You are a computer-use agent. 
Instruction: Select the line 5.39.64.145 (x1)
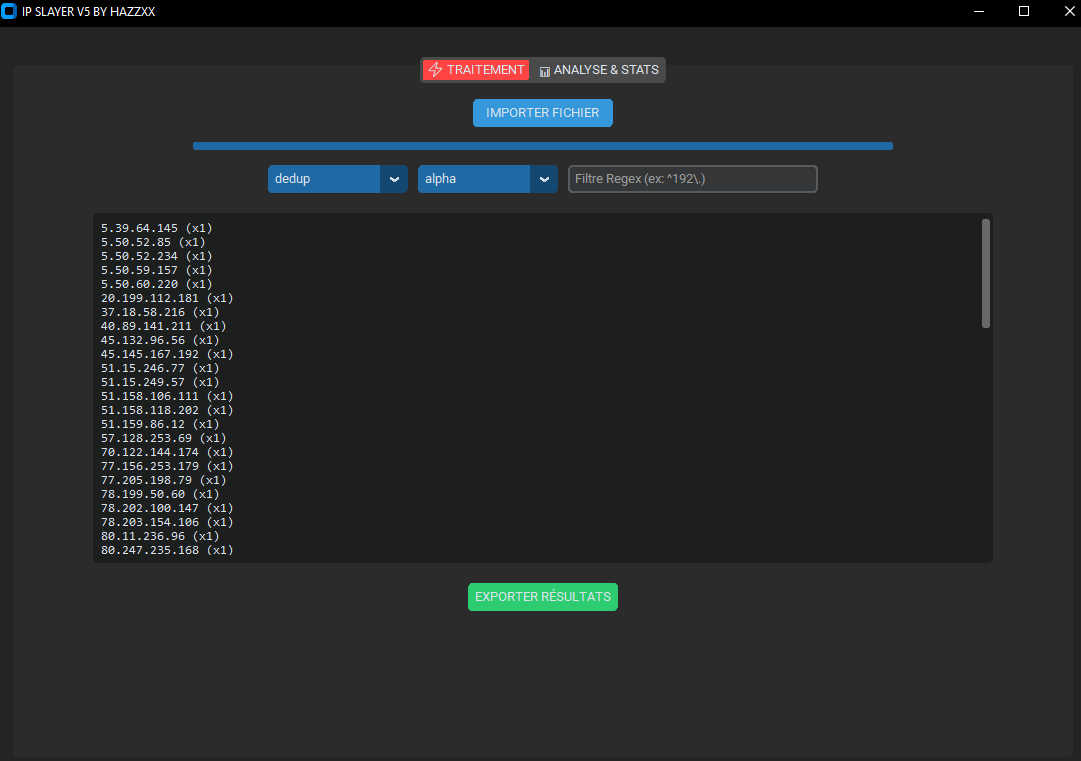point(156,228)
